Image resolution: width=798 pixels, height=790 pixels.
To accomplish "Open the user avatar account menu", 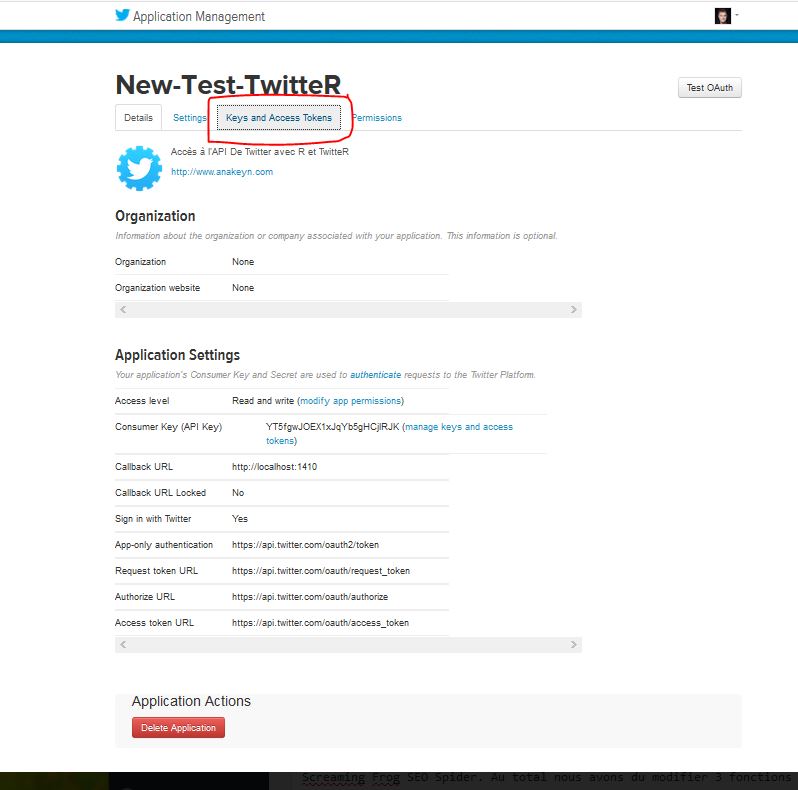I will point(726,16).
